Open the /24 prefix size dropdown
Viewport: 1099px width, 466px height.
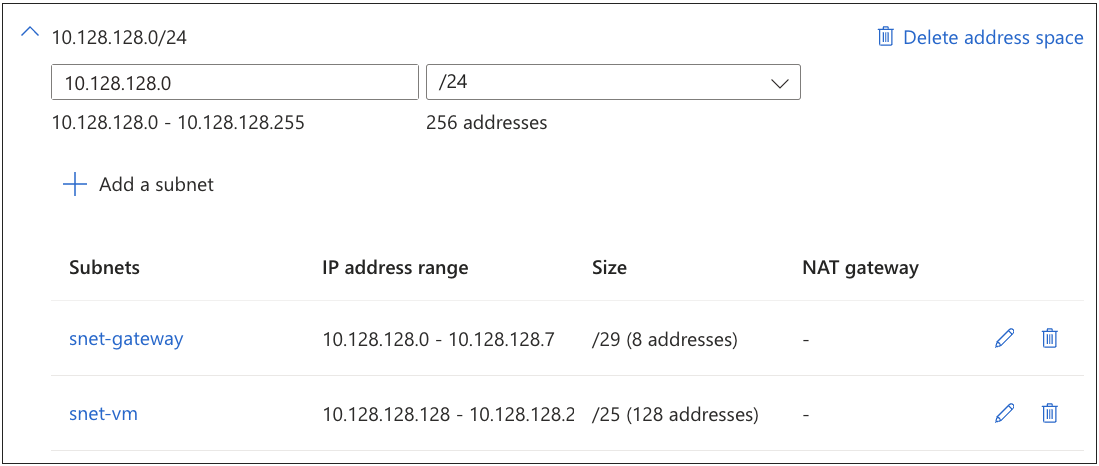pos(612,82)
